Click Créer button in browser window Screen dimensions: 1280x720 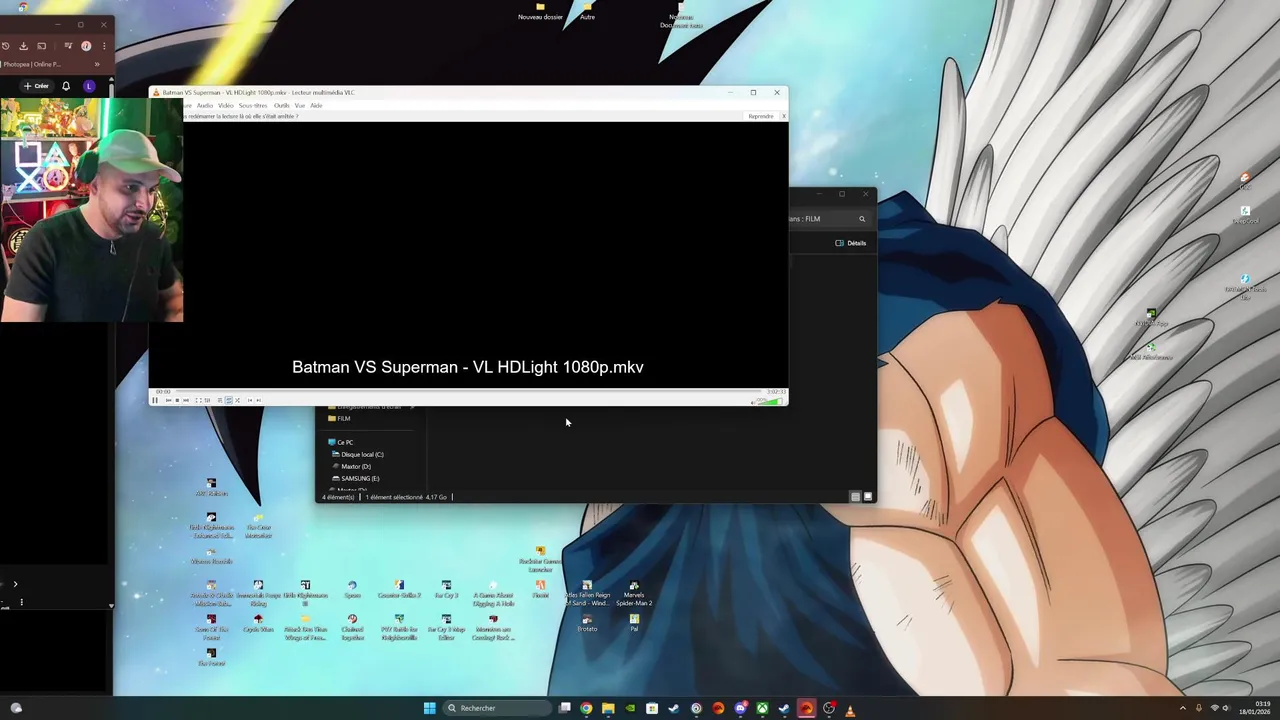click(36, 86)
